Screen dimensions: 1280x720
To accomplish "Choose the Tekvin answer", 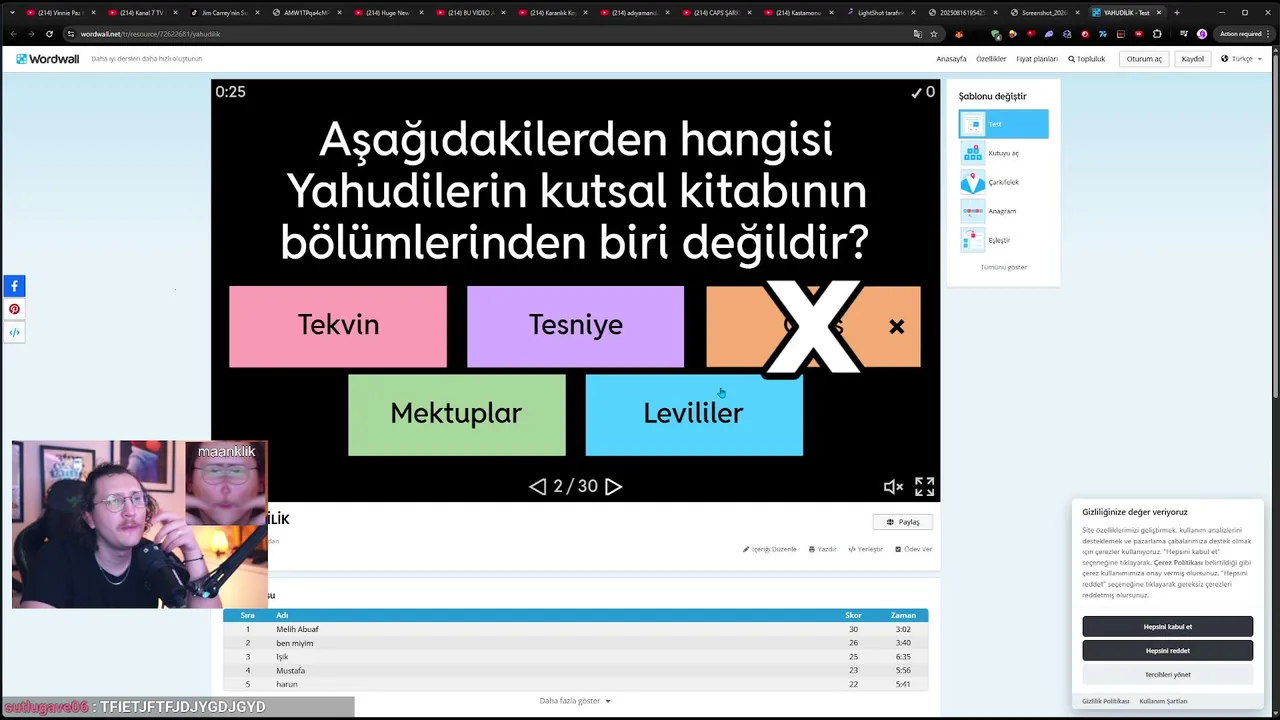I will point(338,326).
